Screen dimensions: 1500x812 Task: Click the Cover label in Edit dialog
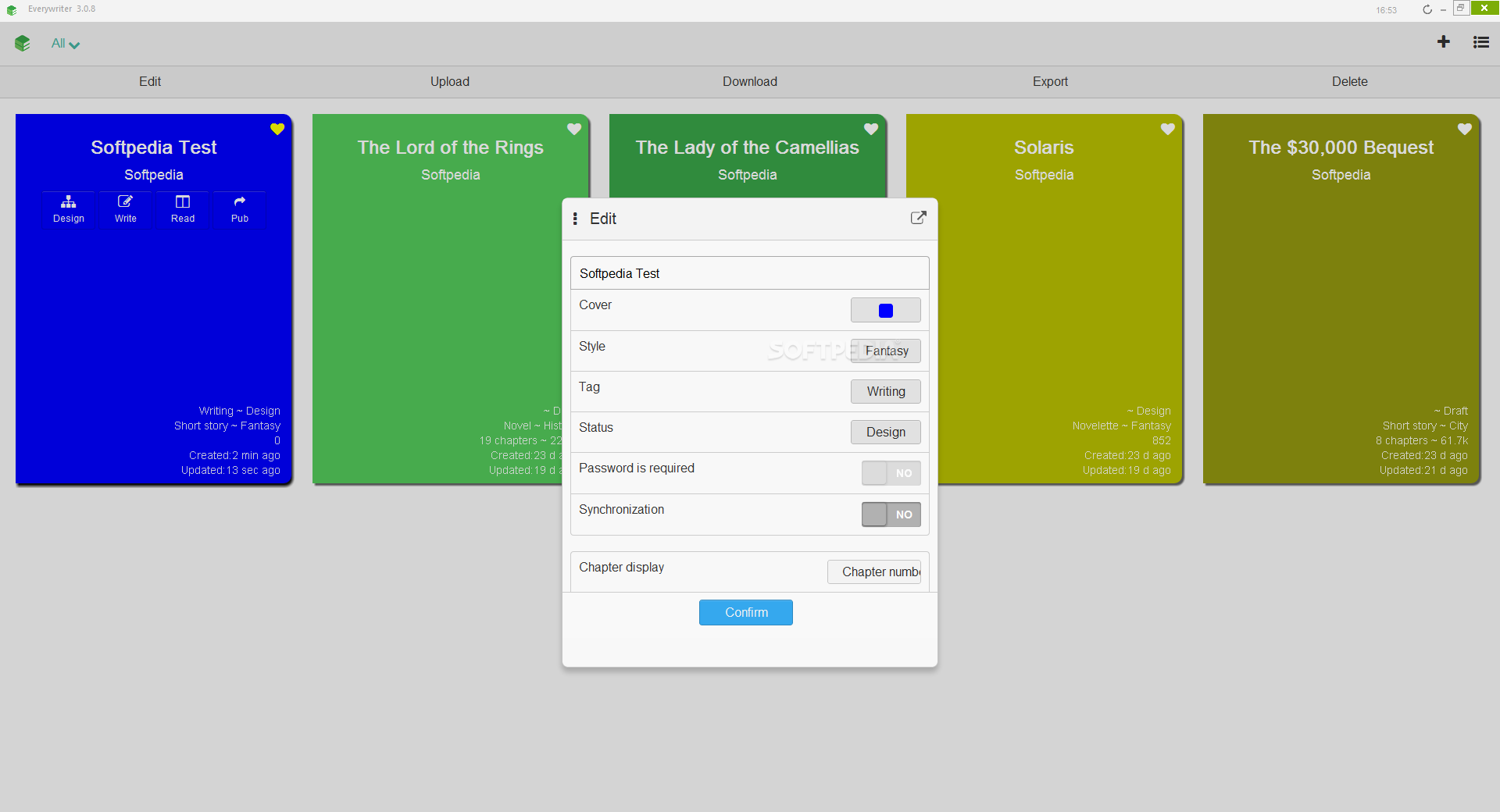click(595, 305)
